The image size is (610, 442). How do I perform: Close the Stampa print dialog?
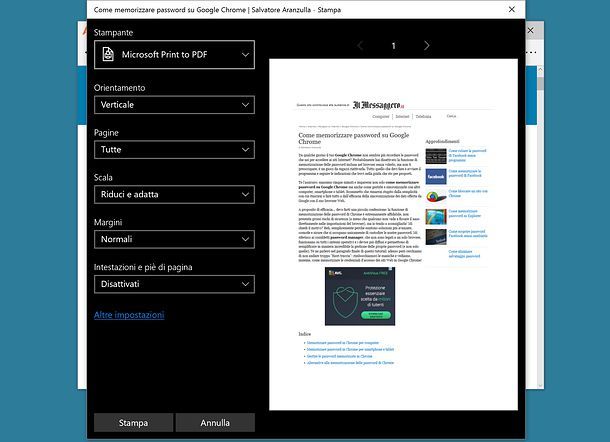(x=512, y=9)
